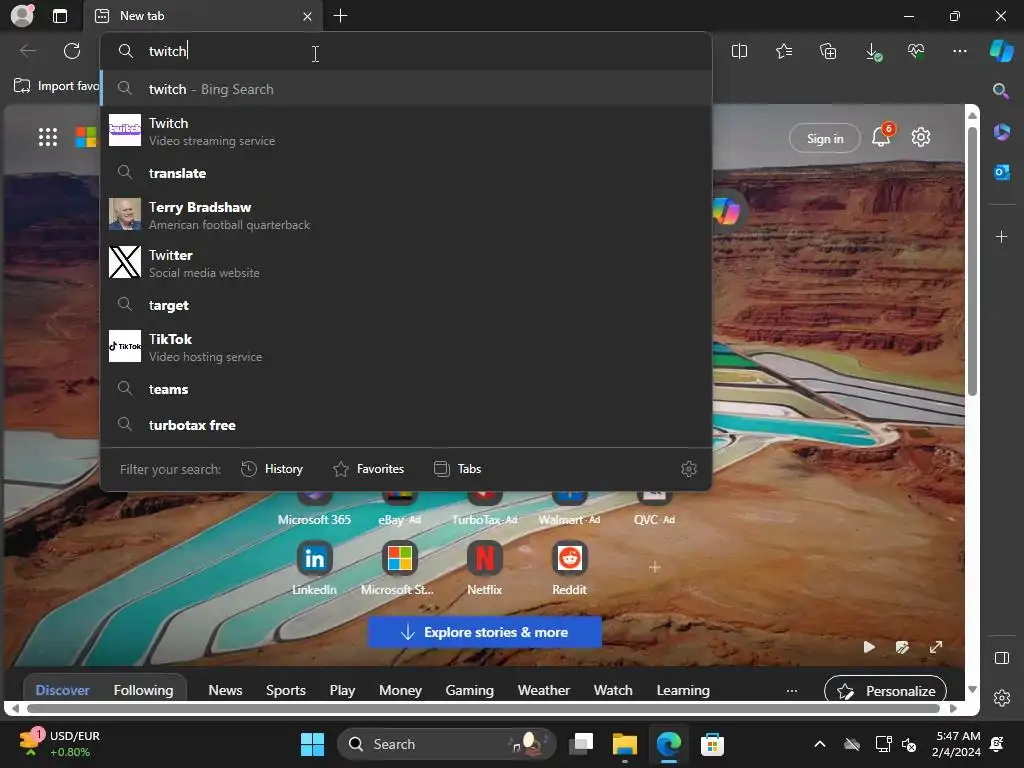Open sidebar settings gear at bottom
This screenshot has height=768, width=1024.
(1002, 698)
